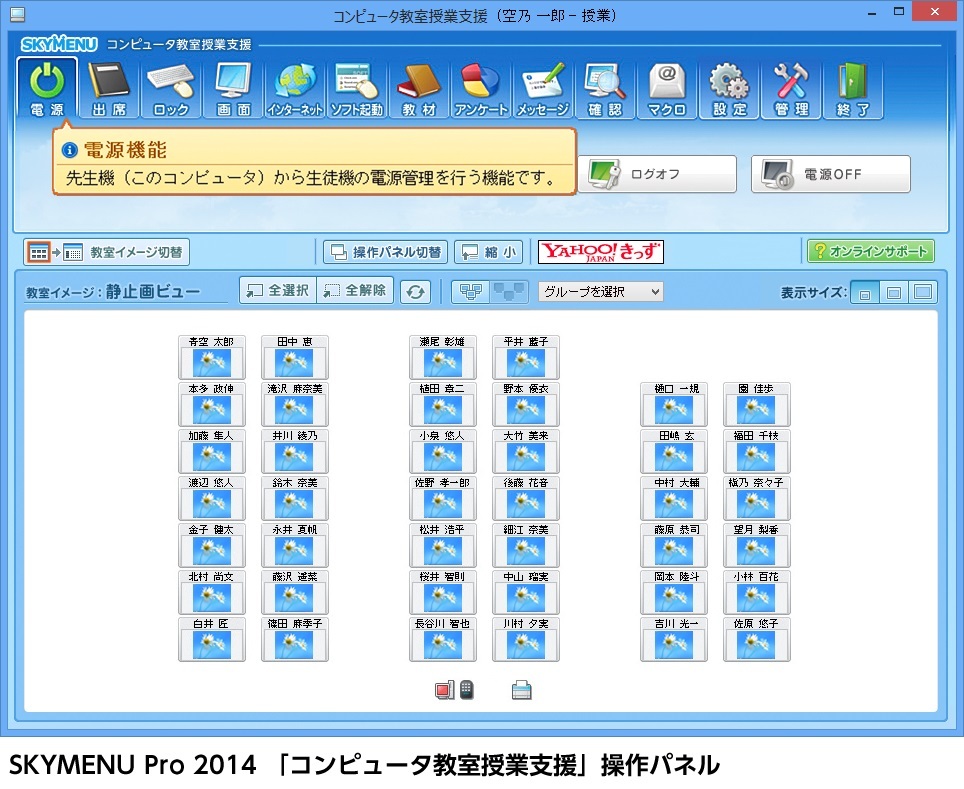This screenshot has width=964, height=789.
Task: Select student 長谷川 智也 thumbnail
Action: (x=443, y=639)
